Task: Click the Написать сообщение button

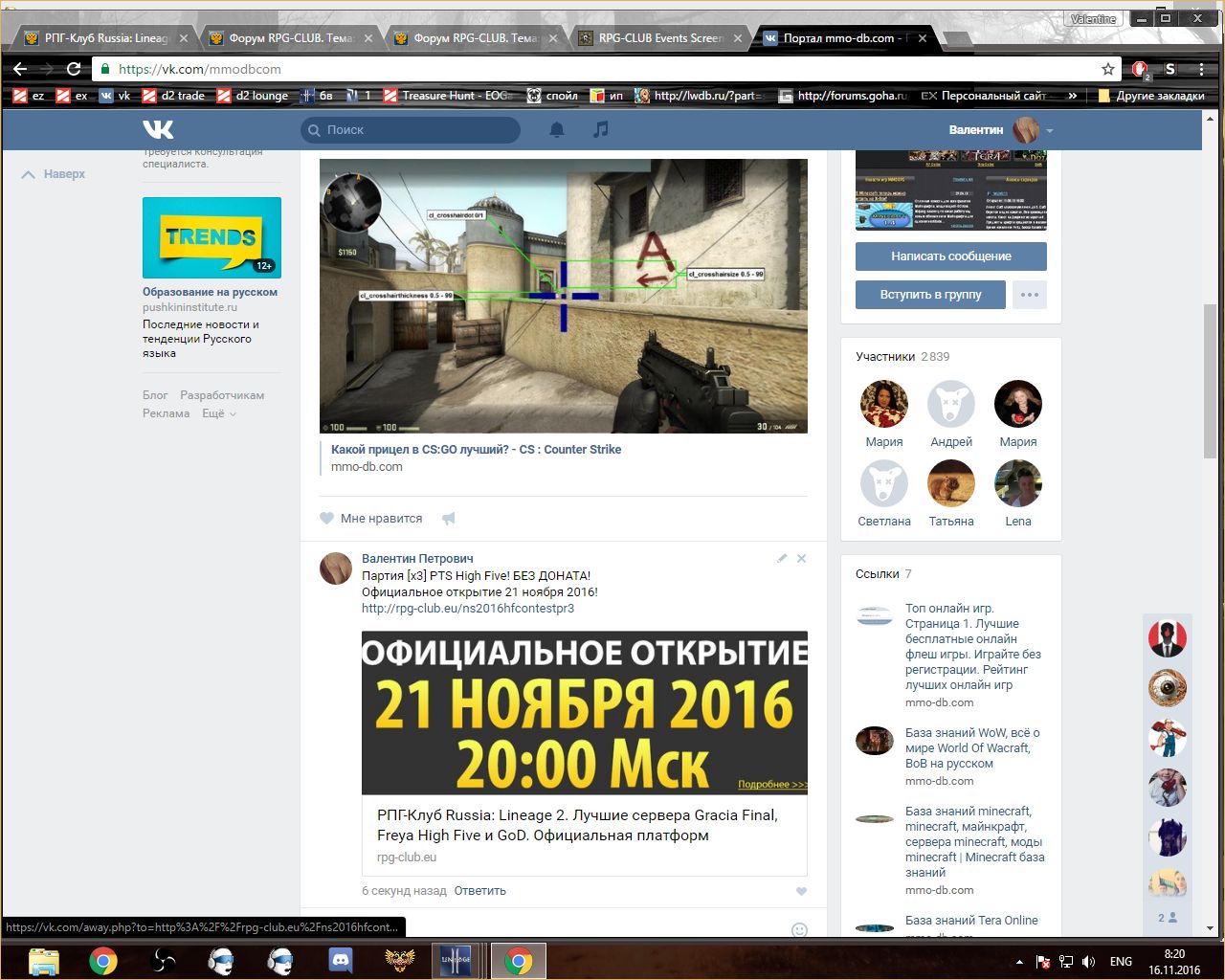Action: [x=950, y=256]
